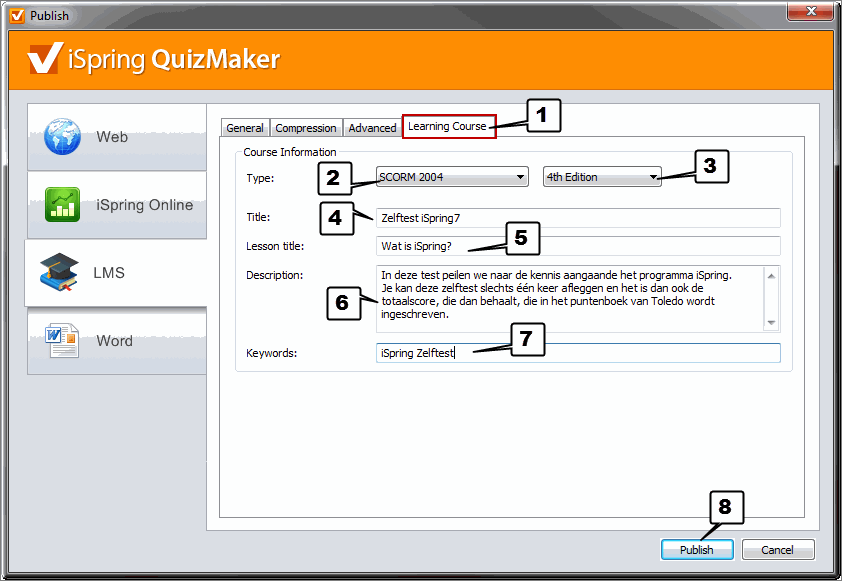Open the SCORM 2004 type dropdown
This screenshot has width=842, height=581.
[x=452, y=177]
